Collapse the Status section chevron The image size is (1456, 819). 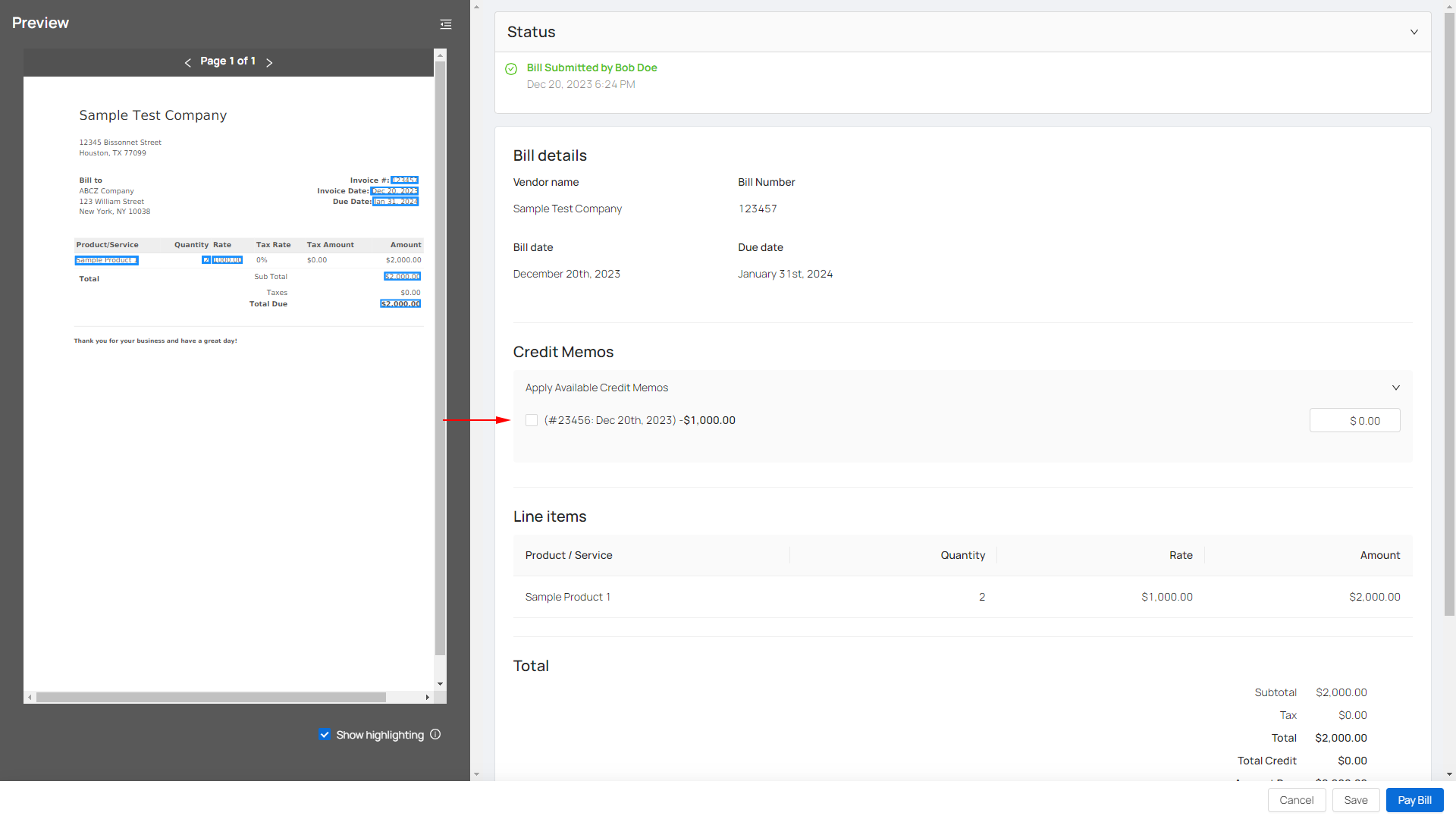click(1414, 32)
